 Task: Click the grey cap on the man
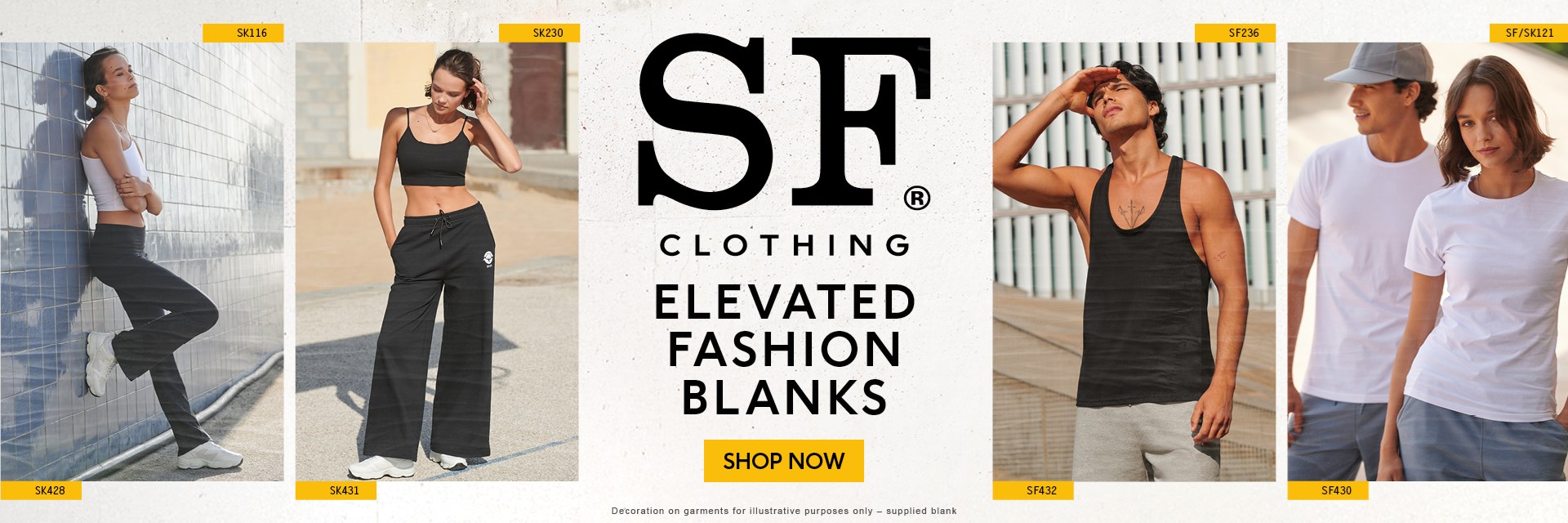coord(1379,64)
